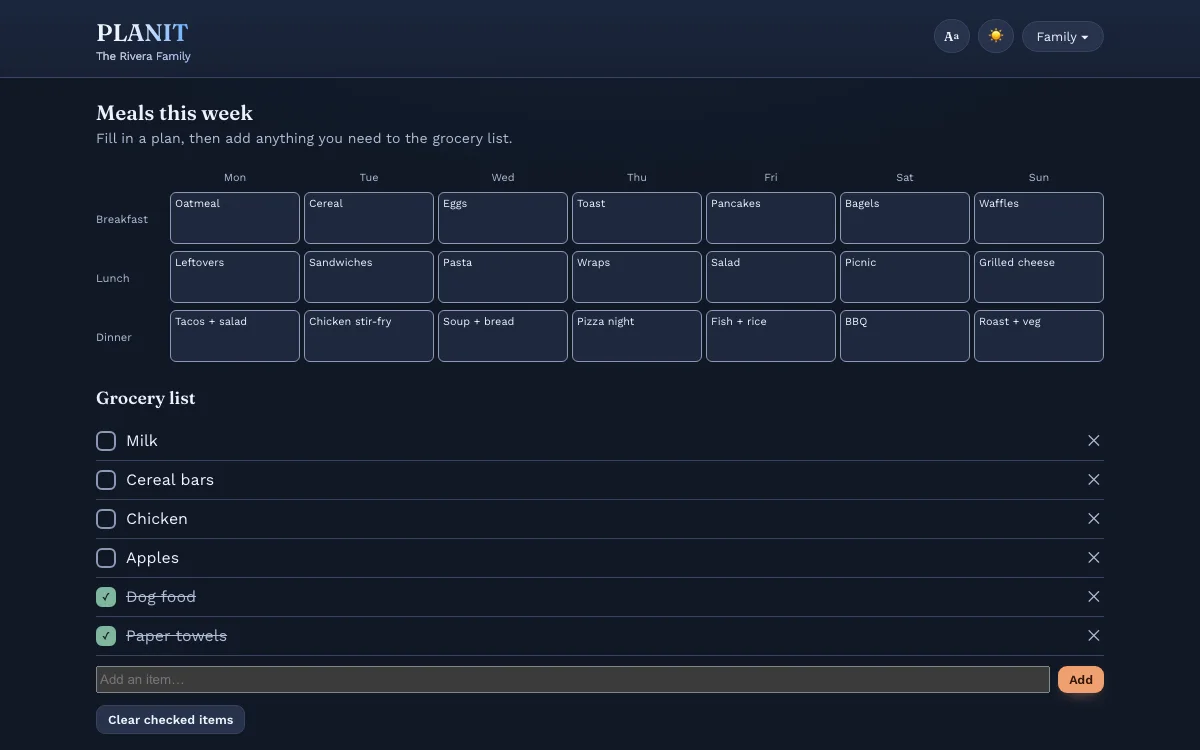This screenshot has width=1200, height=750.
Task: Edit Tuesday lunch Sandwiches cell
Action: click(x=369, y=277)
